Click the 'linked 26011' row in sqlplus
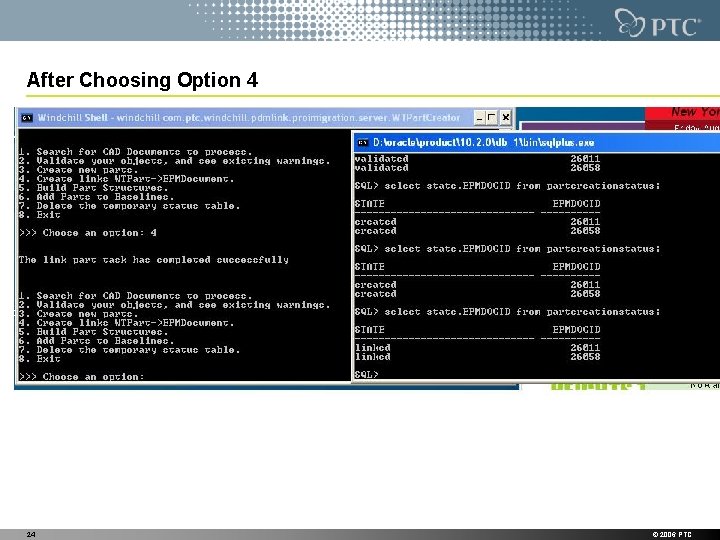The height and width of the screenshot is (540, 720). [x=477, y=348]
